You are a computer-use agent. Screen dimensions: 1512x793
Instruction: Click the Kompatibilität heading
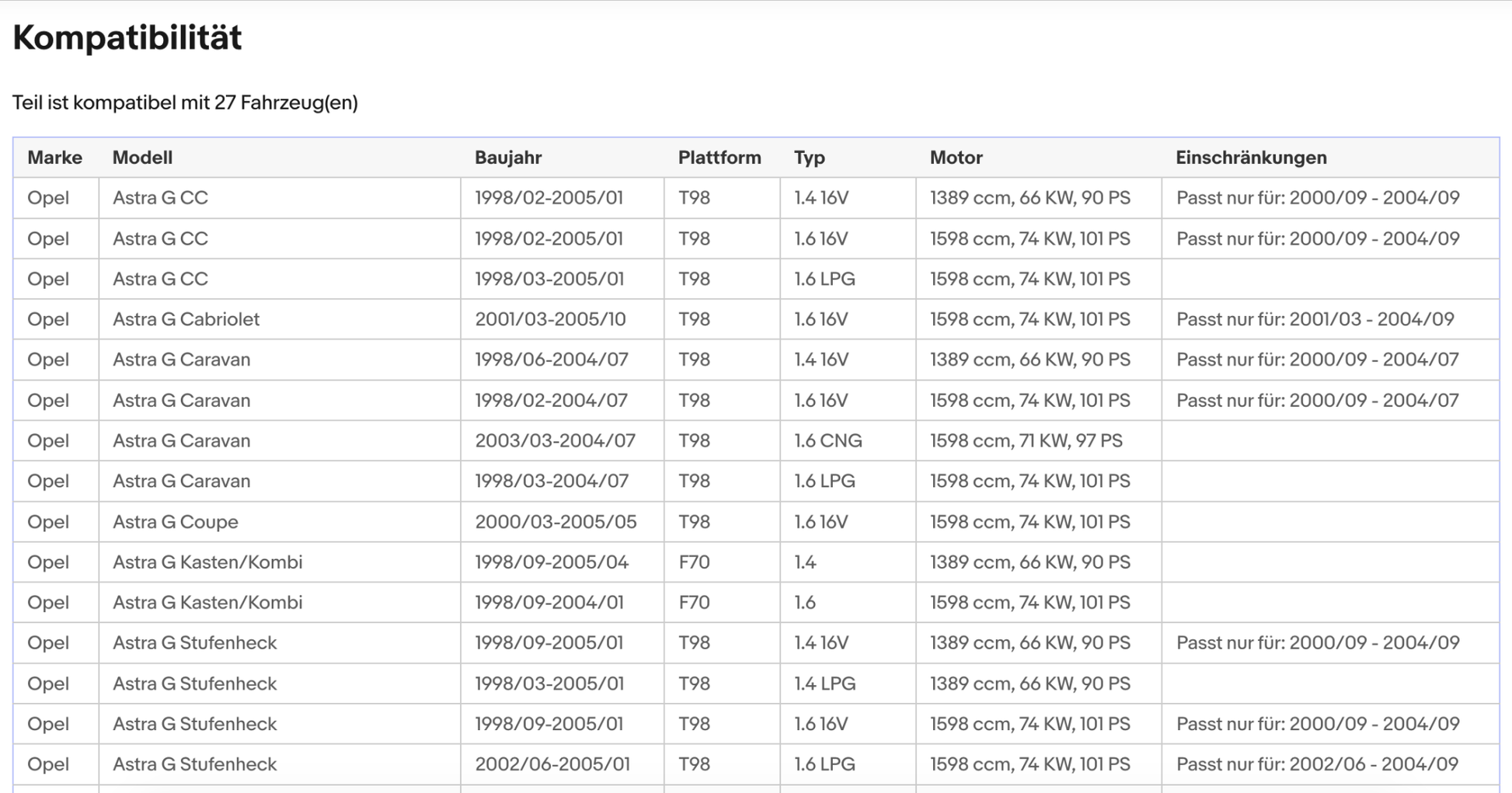click(127, 37)
